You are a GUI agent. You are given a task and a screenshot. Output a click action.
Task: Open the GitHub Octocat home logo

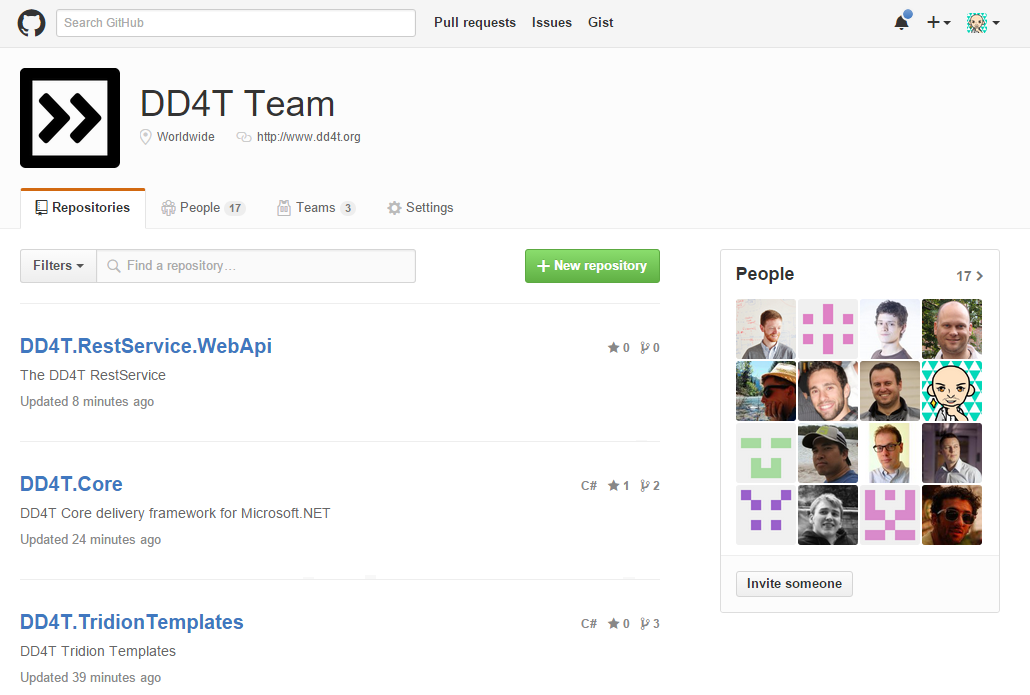tap(31, 23)
